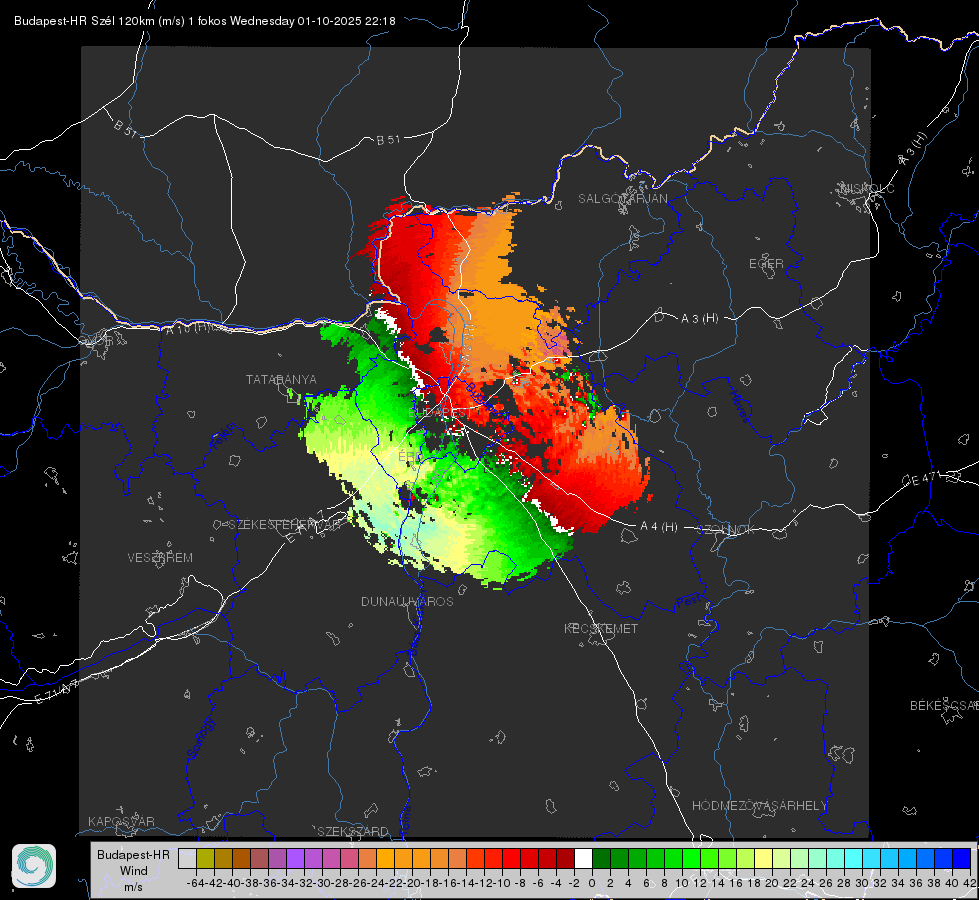Click the TATABANYA city label
Image resolution: width=979 pixels, height=900 pixels.
(281, 380)
